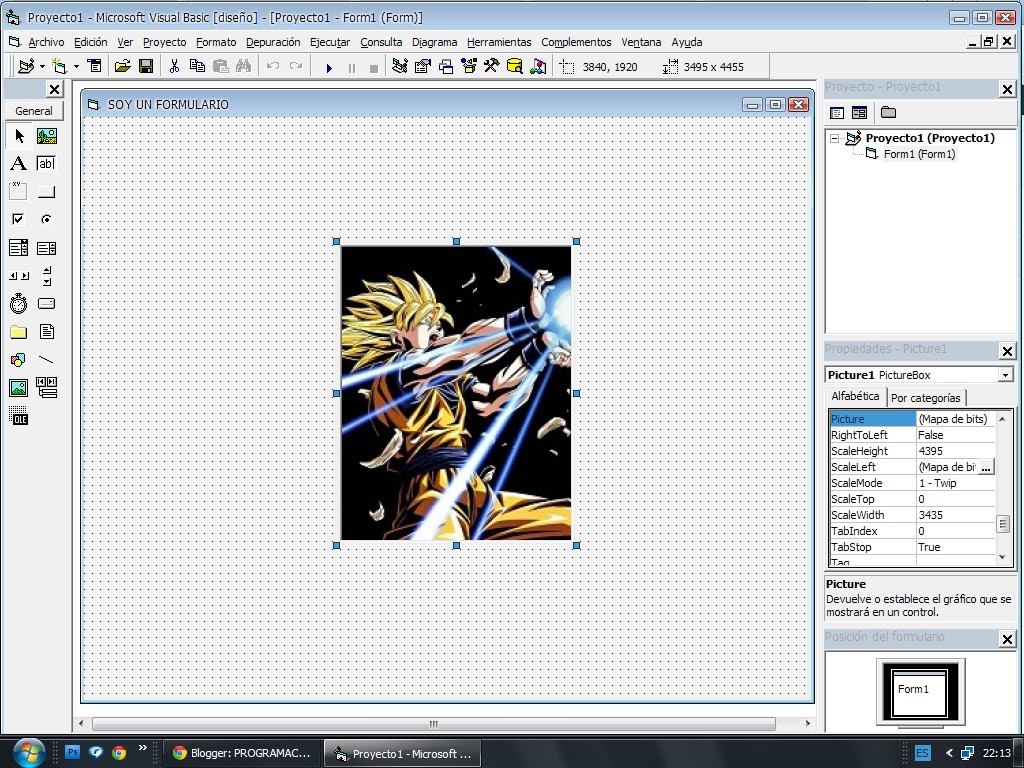Select the OptionButton control tool
The width and height of the screenshot is (1024, 768).
(46, 217)
